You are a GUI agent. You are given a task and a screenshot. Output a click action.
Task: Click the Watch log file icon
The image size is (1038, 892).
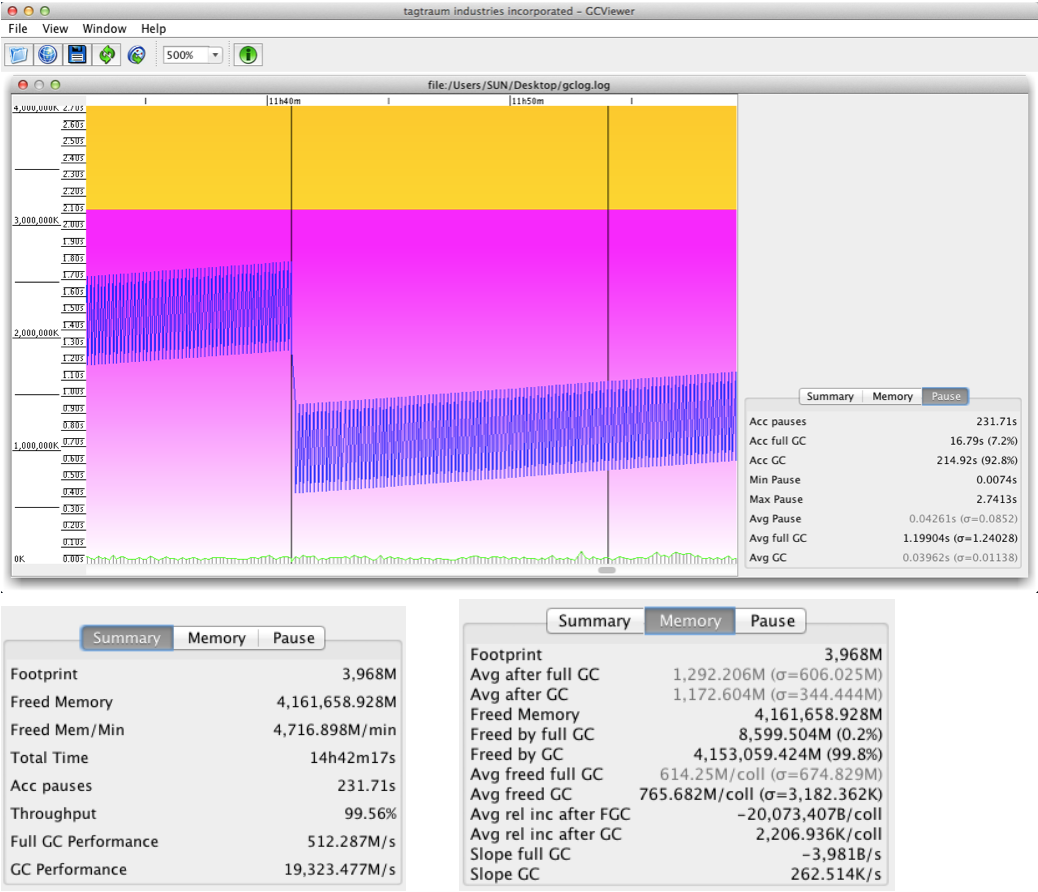(x=137, y=55)
